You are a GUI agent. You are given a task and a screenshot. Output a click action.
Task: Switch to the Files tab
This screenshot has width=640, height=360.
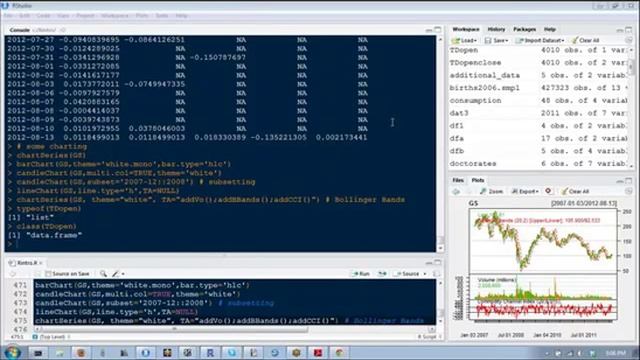(x=458, y=180)
